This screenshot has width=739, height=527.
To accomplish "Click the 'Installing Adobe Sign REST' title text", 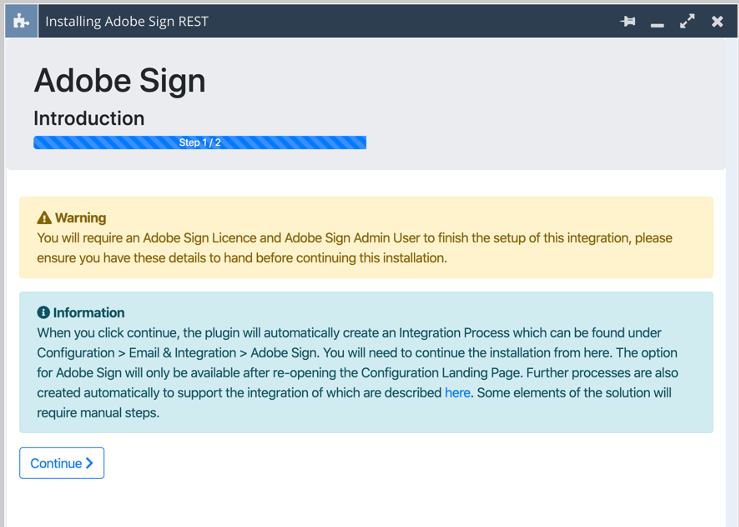I will pos(127,21).
